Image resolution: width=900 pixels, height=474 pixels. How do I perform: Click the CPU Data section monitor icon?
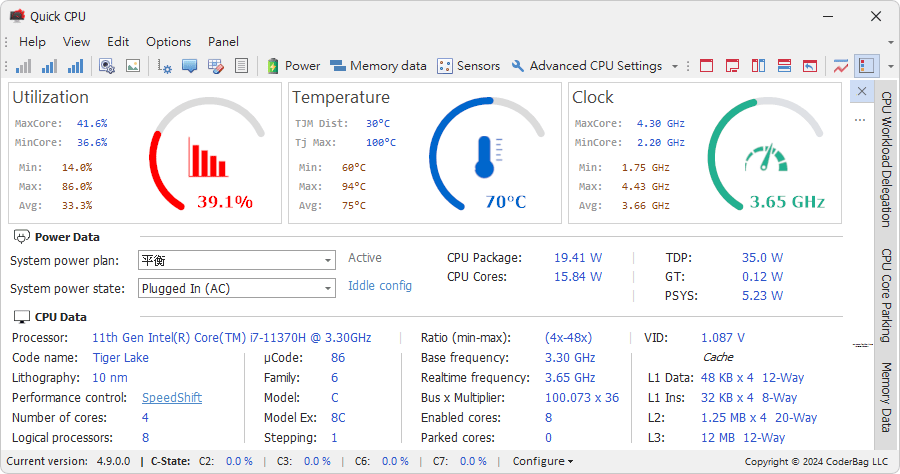coord(21,317)
